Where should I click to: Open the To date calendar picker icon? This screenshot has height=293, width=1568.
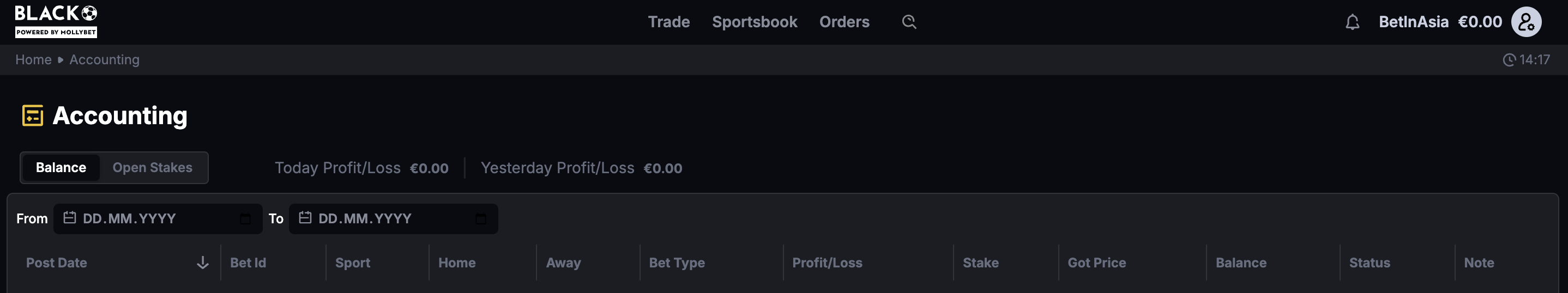[x=481, y=219]
